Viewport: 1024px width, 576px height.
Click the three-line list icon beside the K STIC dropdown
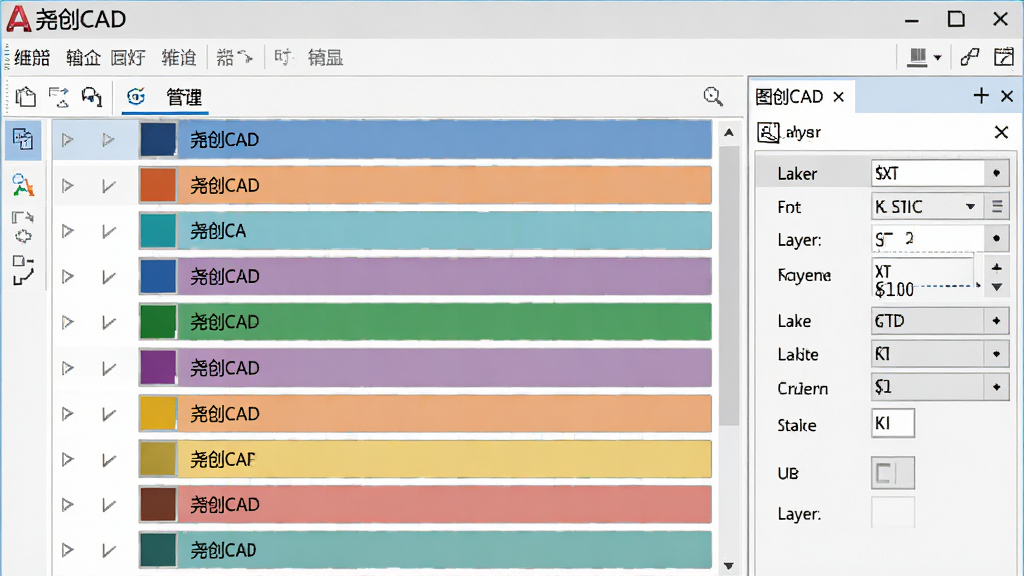pos(997,206)
